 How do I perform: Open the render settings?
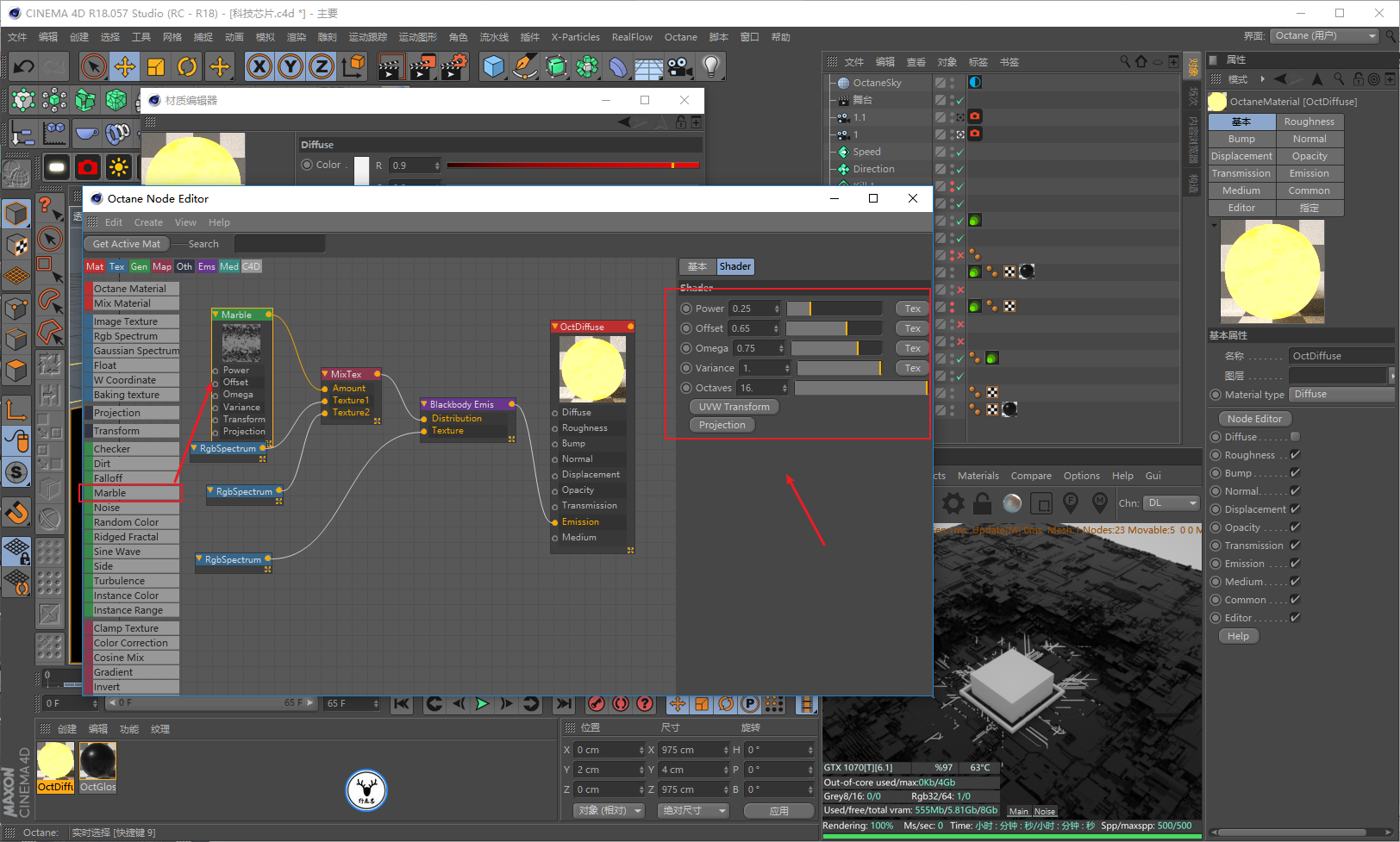pyautogui.click(x=453, y=66)
